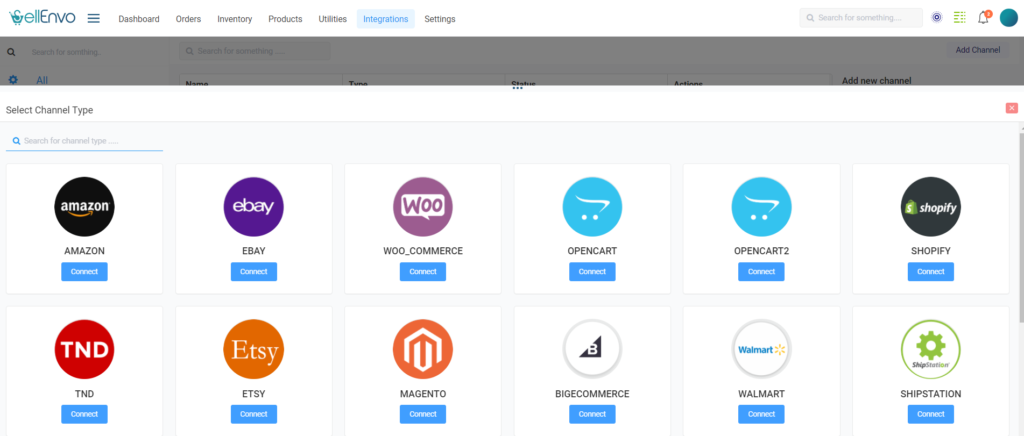Open the notifications bell
The width and height of the screenshot is (1024, 436).
point(983,17)
